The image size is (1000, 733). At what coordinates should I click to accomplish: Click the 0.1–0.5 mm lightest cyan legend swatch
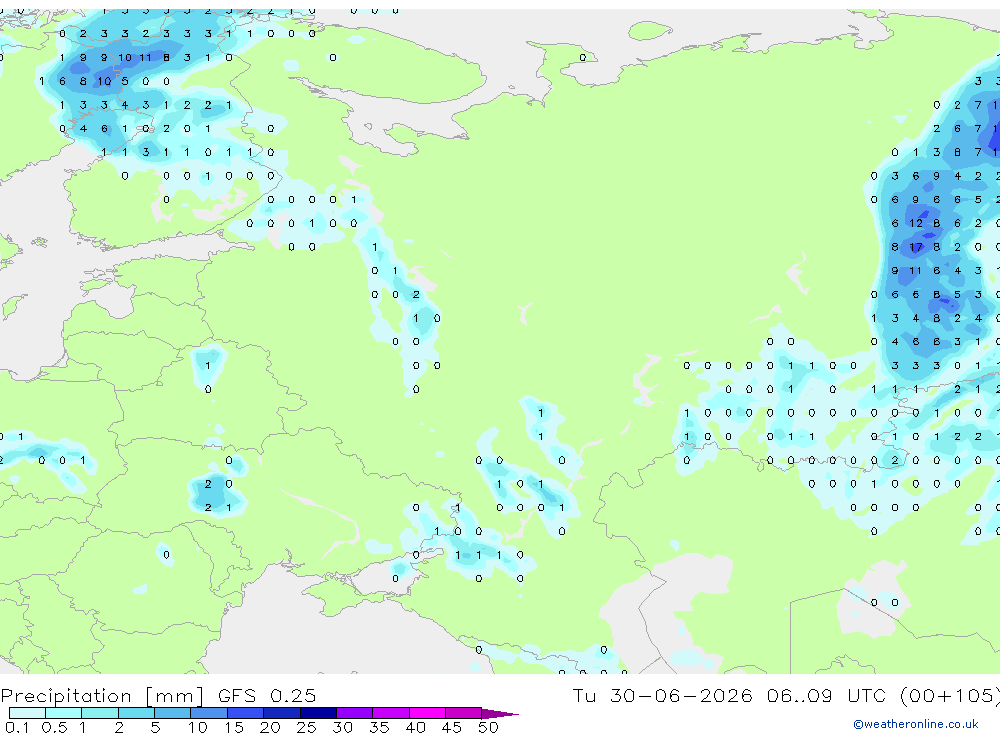[27, 713]
